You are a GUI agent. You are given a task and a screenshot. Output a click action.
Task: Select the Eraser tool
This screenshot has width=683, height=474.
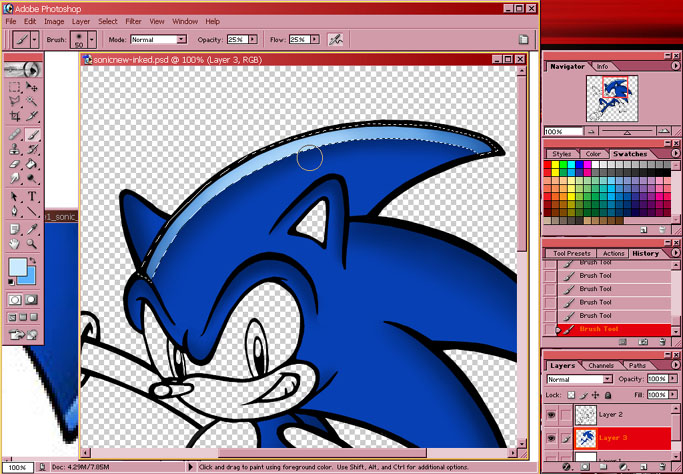15,164
